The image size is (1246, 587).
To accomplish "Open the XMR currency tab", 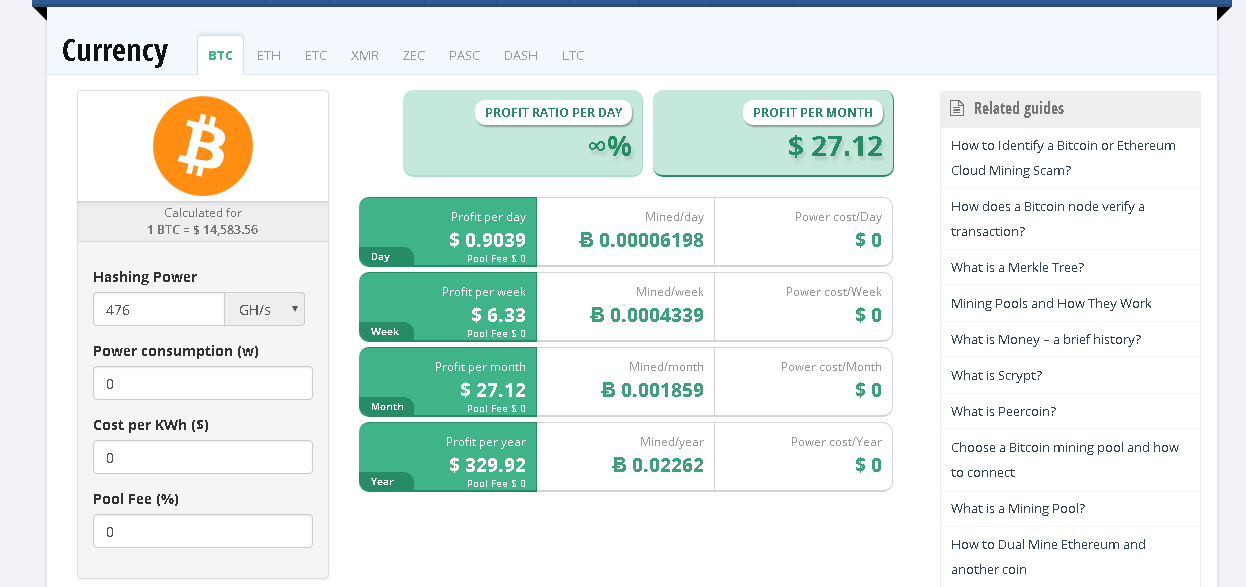I will click(365, 55).
